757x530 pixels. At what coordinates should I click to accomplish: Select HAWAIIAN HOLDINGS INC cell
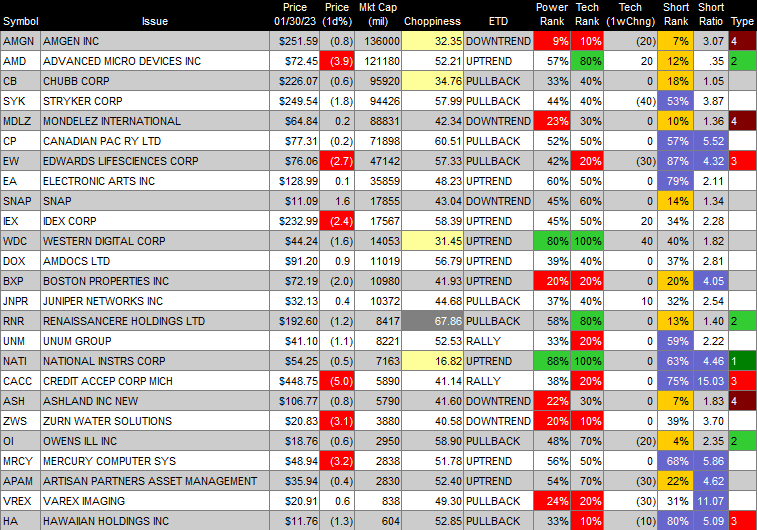click(x=155, y=522)
